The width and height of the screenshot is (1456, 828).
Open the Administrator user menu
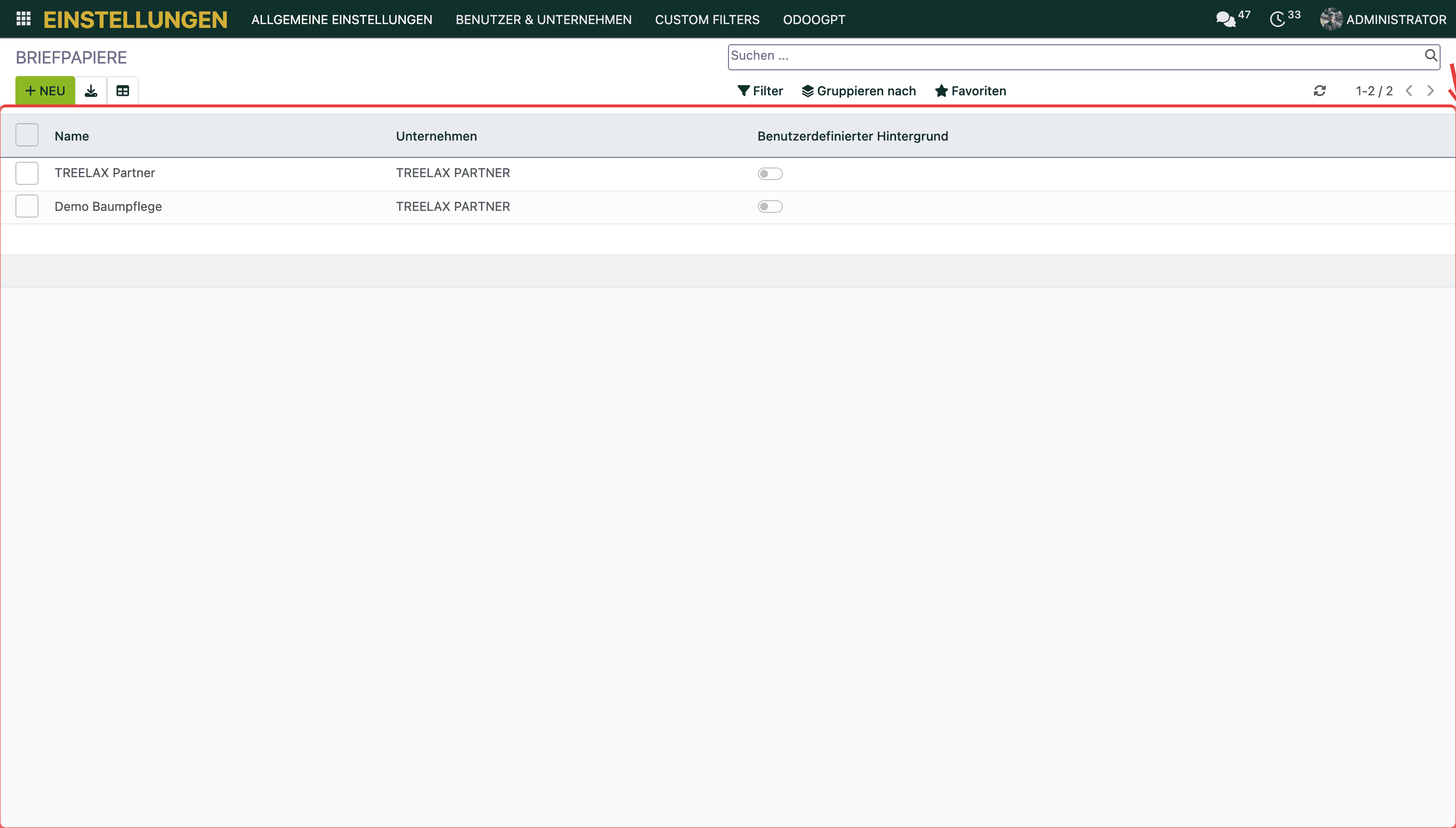pos(1383,19)
